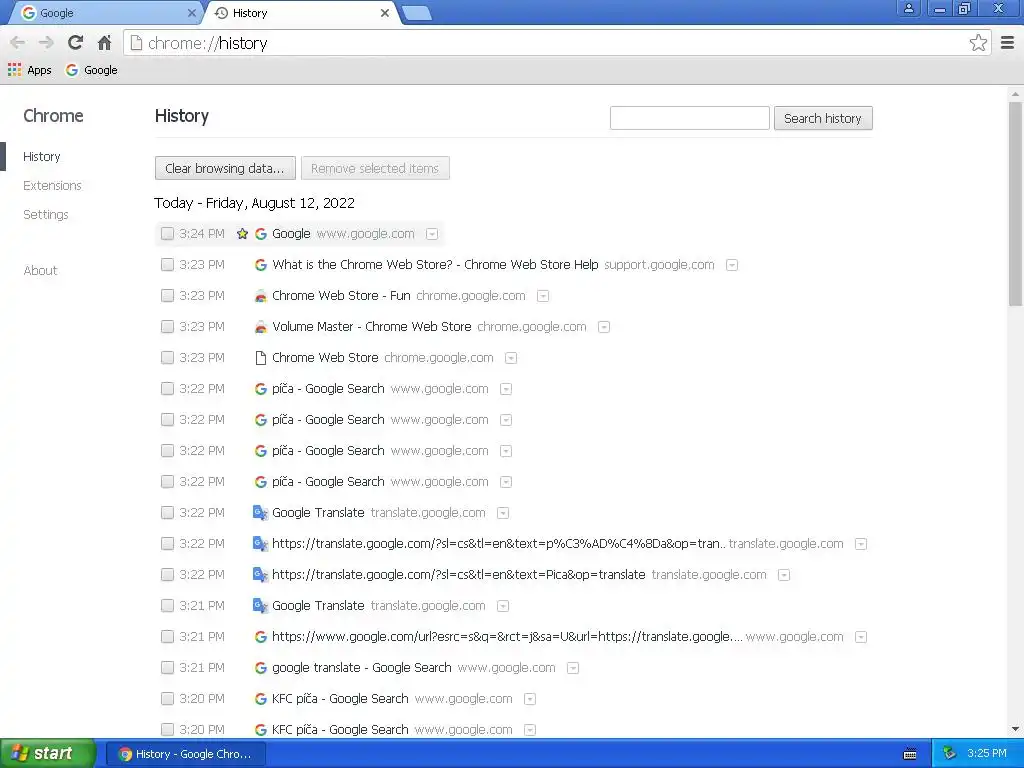
Task: Open the Volume Master - Chrome Web Store link
Action: coord(372,327)
